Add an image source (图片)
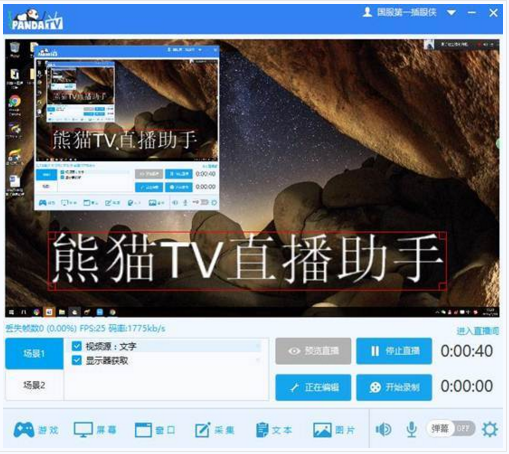The width and height of the screenshot is (509, 454). (x=334, y=430)
